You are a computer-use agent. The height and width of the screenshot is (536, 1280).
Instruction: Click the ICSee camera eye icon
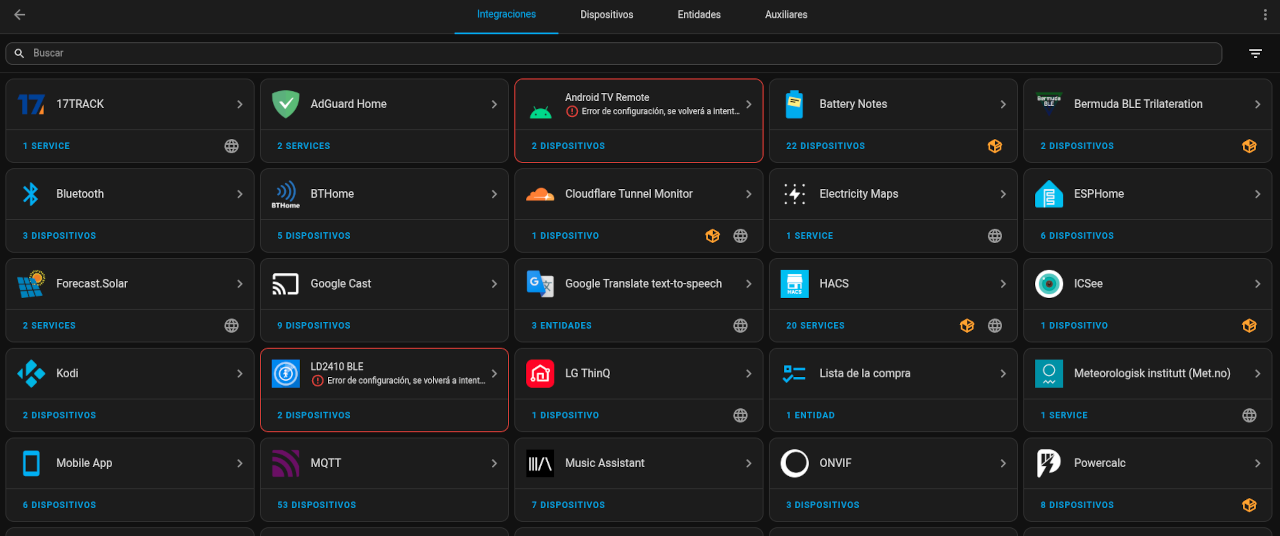(1049, 284)
